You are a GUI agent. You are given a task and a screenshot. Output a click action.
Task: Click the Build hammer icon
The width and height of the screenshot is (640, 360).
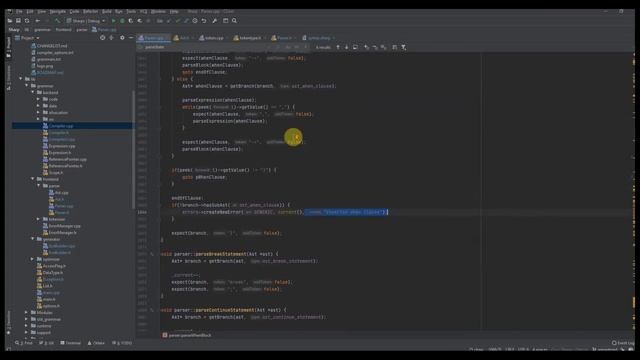58,20
